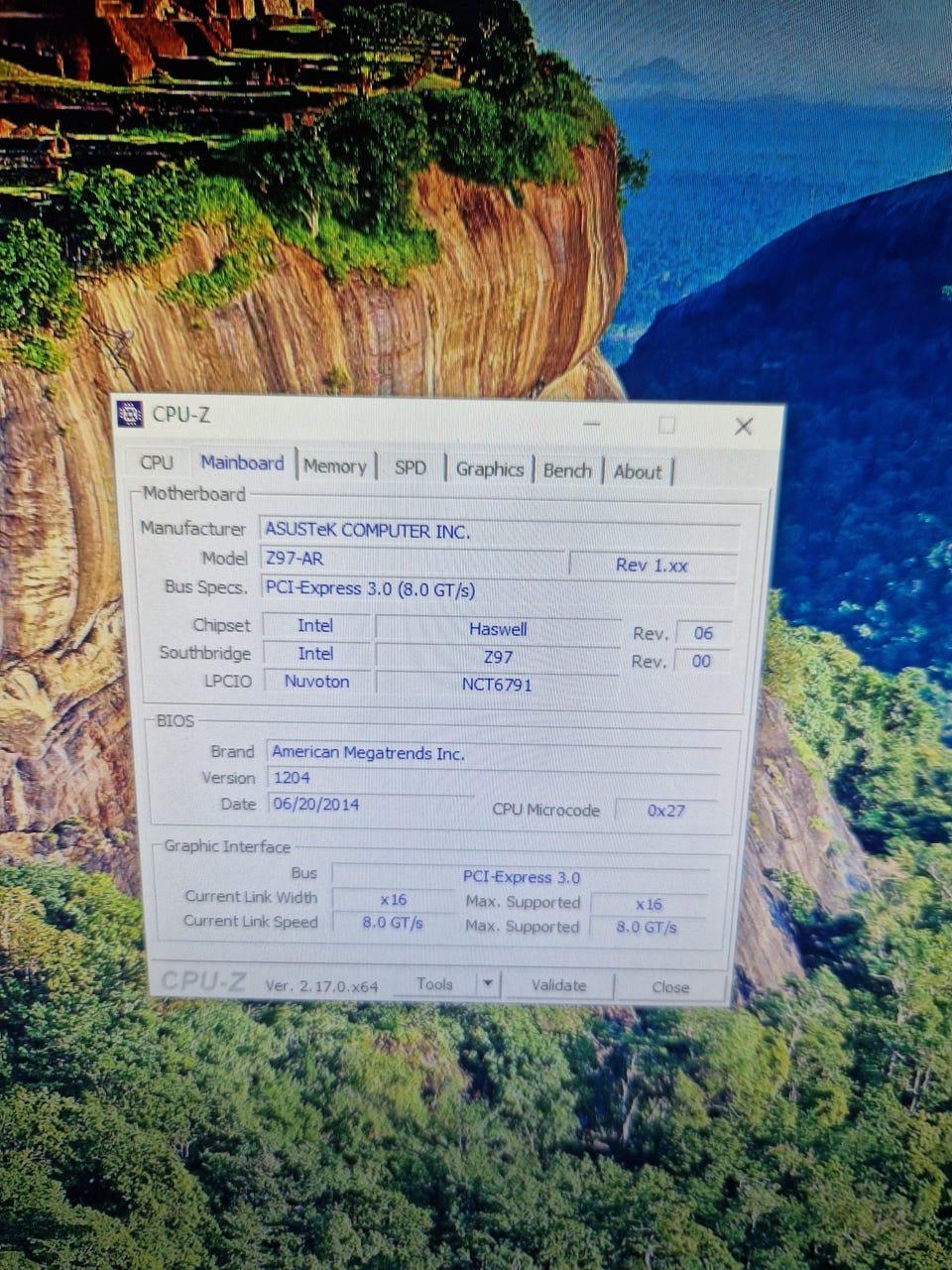The image size is (952, 1270).
Task: Click the NCT6791 LPCIO value
Action: point(497,685)
